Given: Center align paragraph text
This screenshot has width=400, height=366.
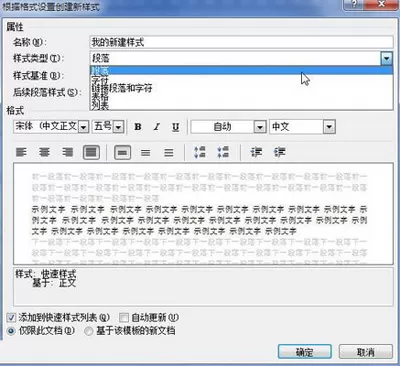Looking at the screenshot, I should [44, 153].
